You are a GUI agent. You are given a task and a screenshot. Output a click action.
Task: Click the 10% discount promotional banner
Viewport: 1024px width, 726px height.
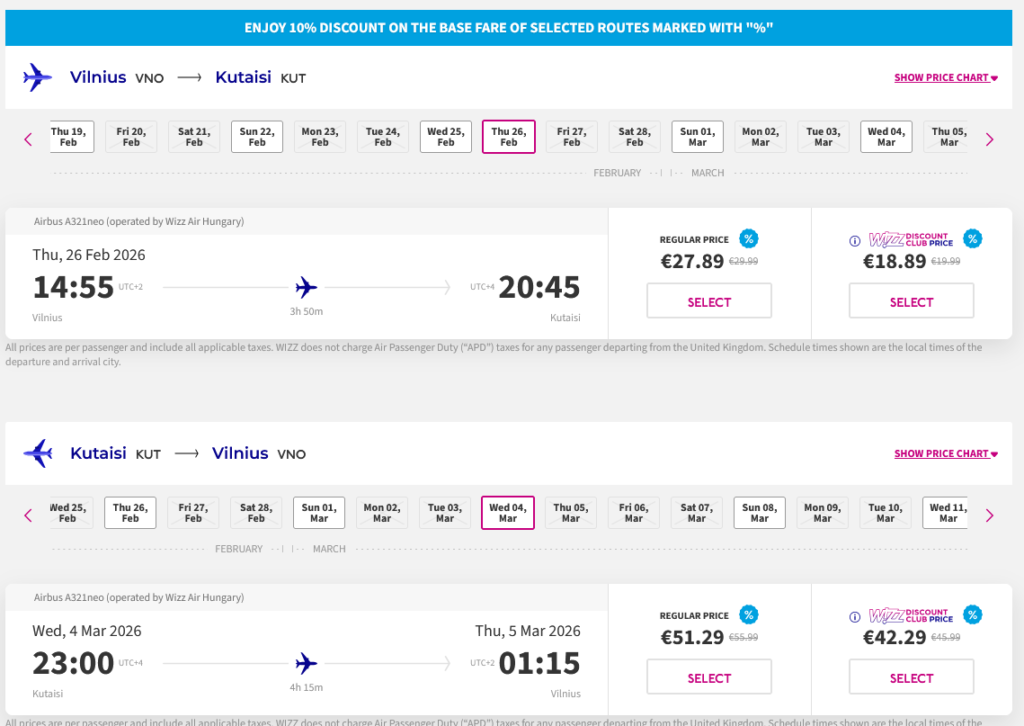pyautogui.click(x=509, y=27)
